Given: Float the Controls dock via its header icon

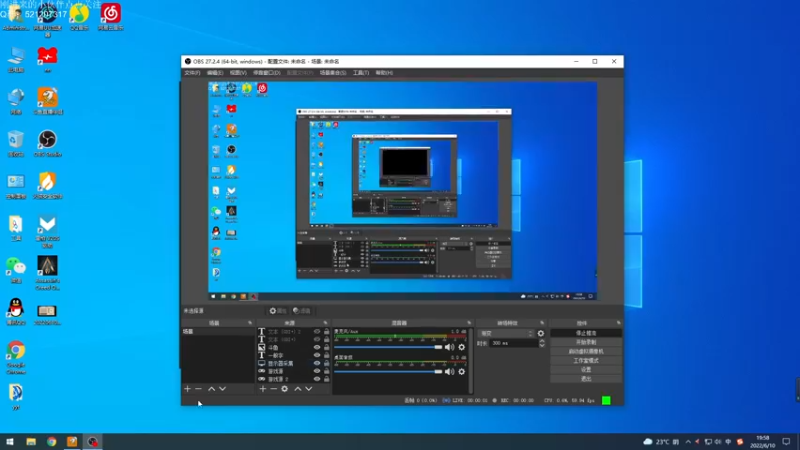Looking at the screenshot, I should click(x=618, y=323).
